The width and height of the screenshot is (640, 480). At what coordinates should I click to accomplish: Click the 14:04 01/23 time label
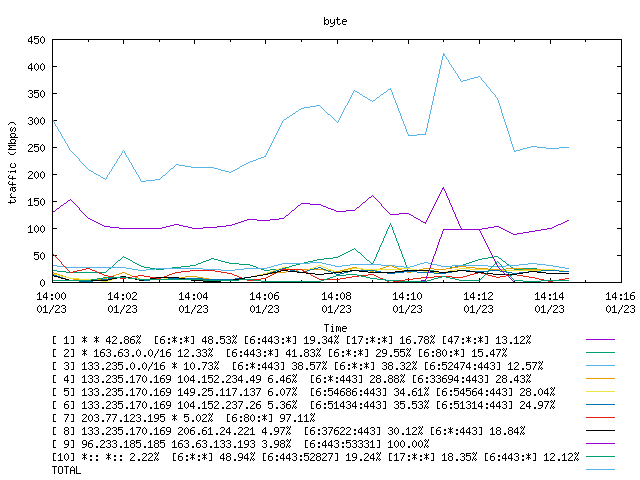pyautogui.click(x=193, y=302)
